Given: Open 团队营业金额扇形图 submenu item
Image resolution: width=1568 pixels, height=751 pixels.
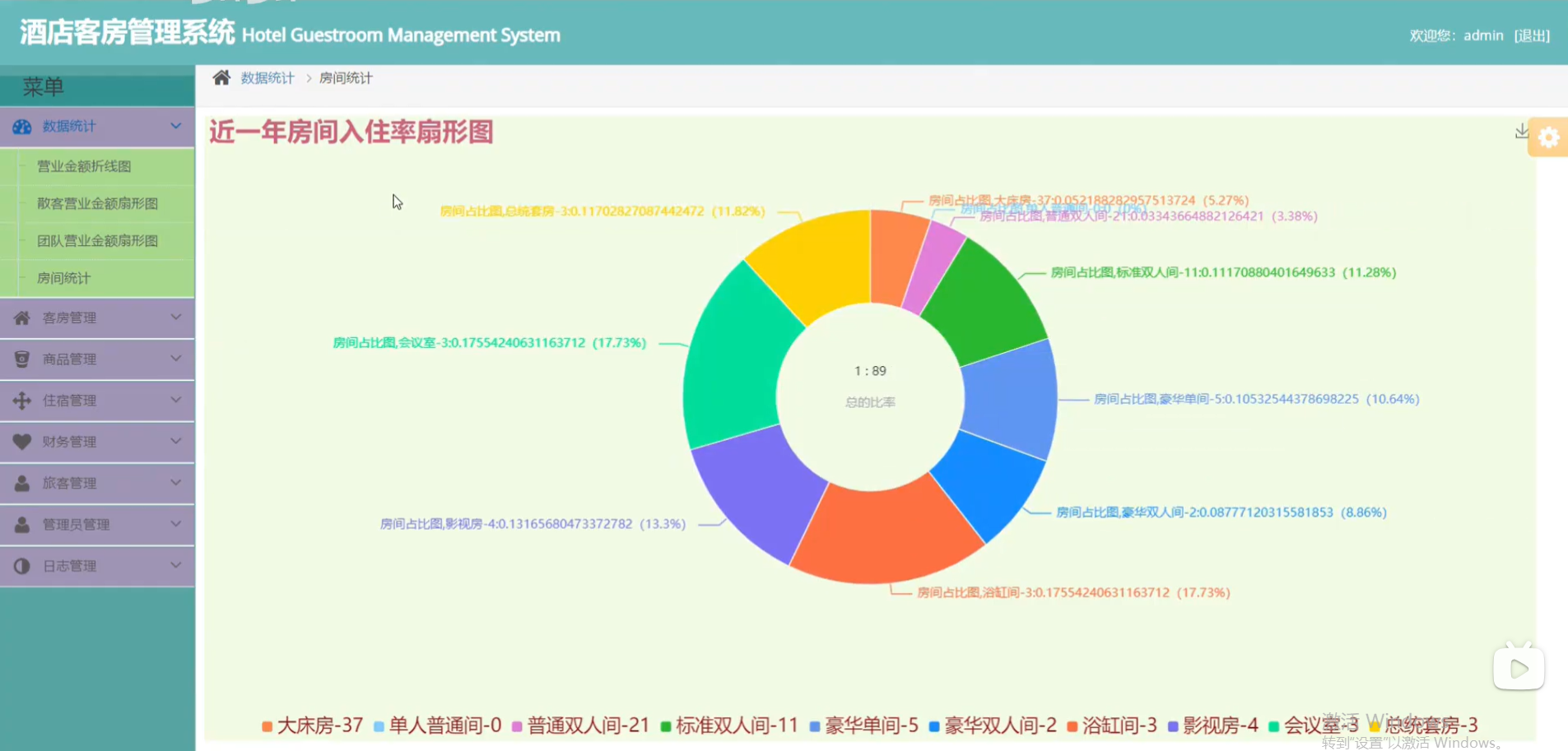Looking at the screenshot, I should pos(97,241).
